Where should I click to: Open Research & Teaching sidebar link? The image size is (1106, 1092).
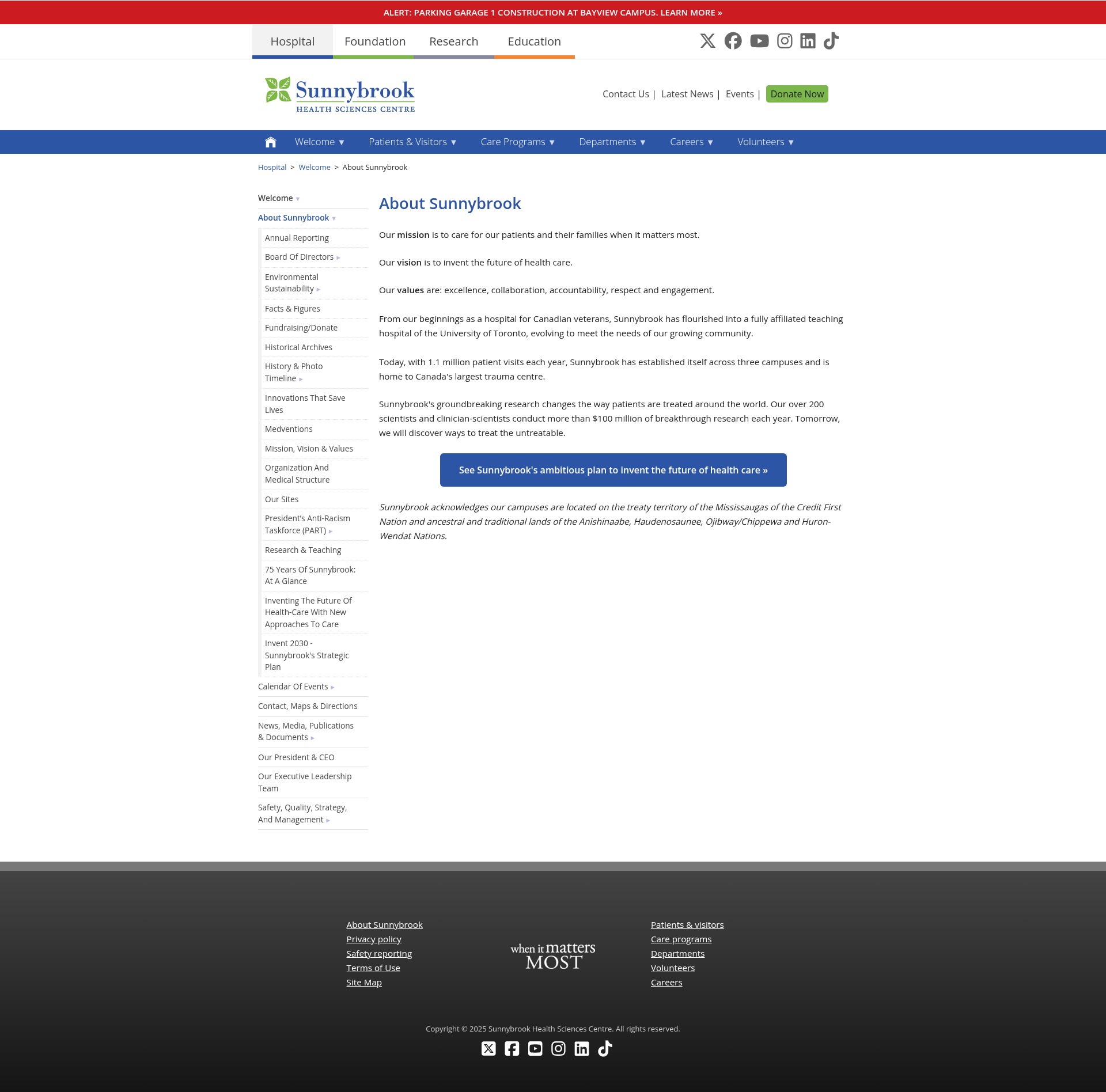coord(303,550)
